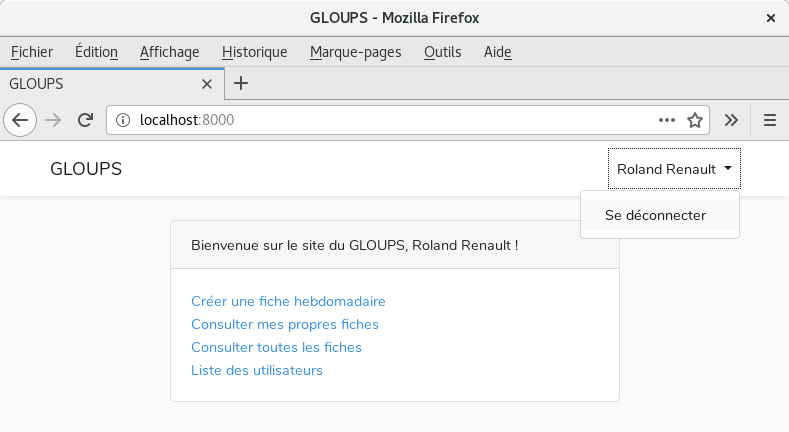Click the browser back arrow button
This screenshot has width=789, height=432.
tap(20, 120)
